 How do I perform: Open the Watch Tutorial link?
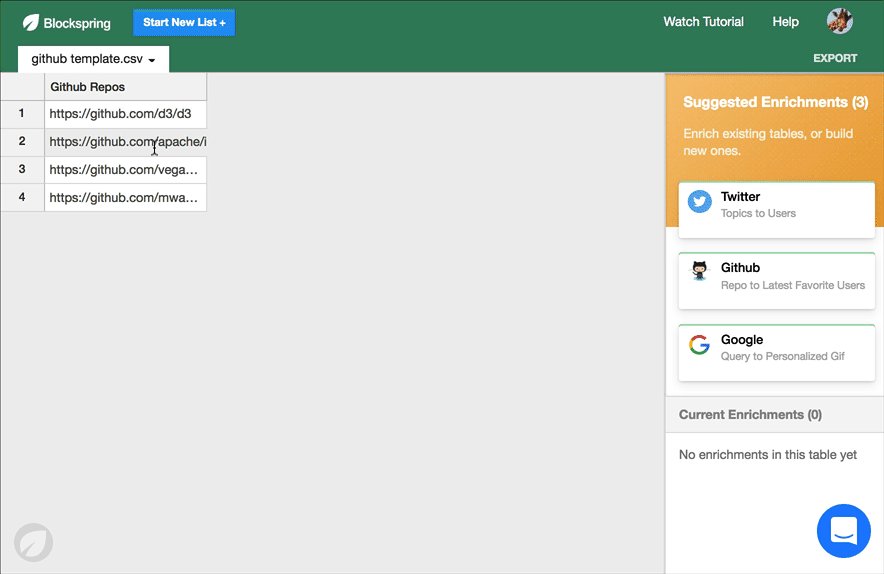pyautogui.click(x=703, y=22)
